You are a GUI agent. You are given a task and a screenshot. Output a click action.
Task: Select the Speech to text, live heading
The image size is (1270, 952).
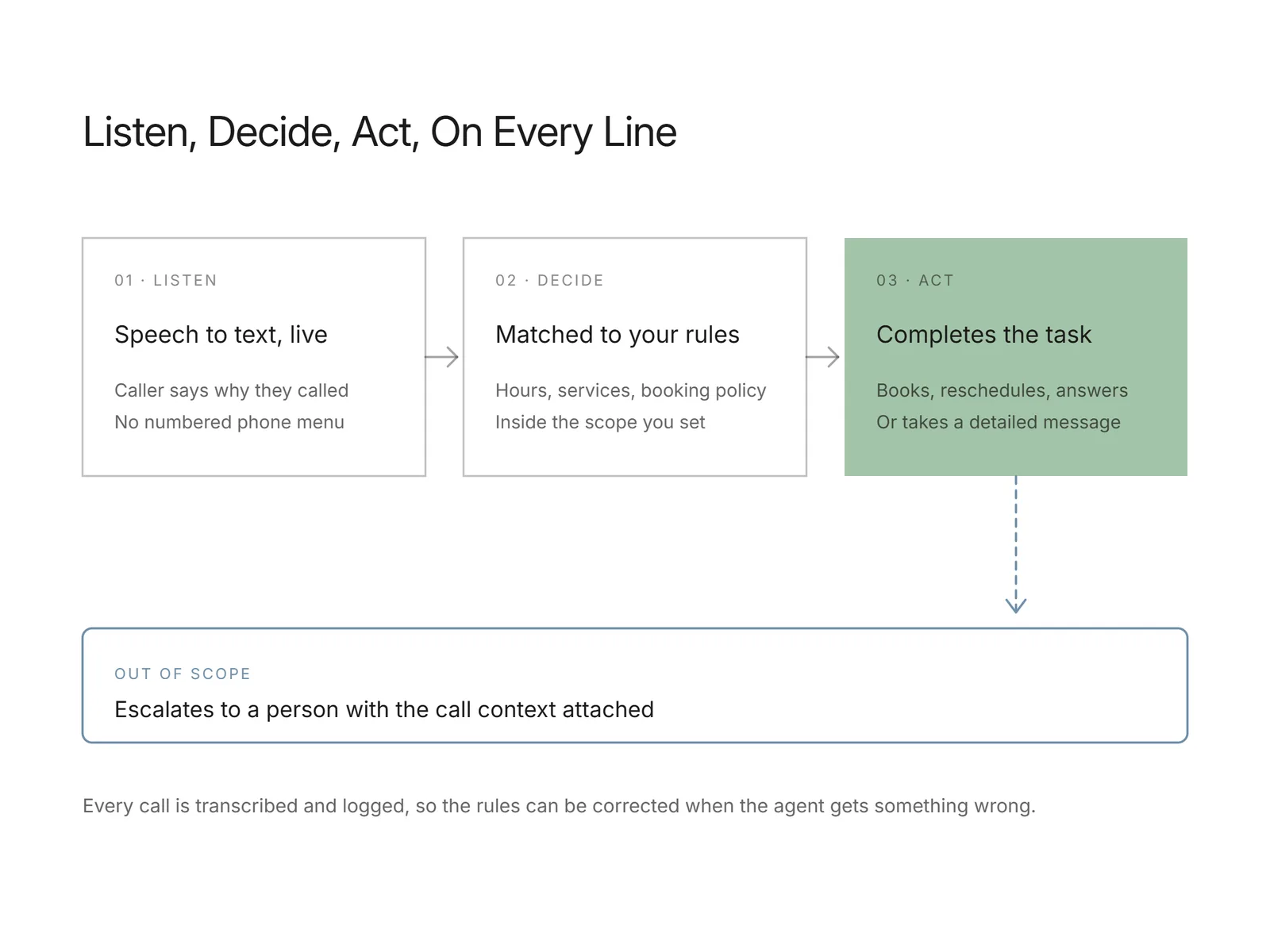(221, 335)
